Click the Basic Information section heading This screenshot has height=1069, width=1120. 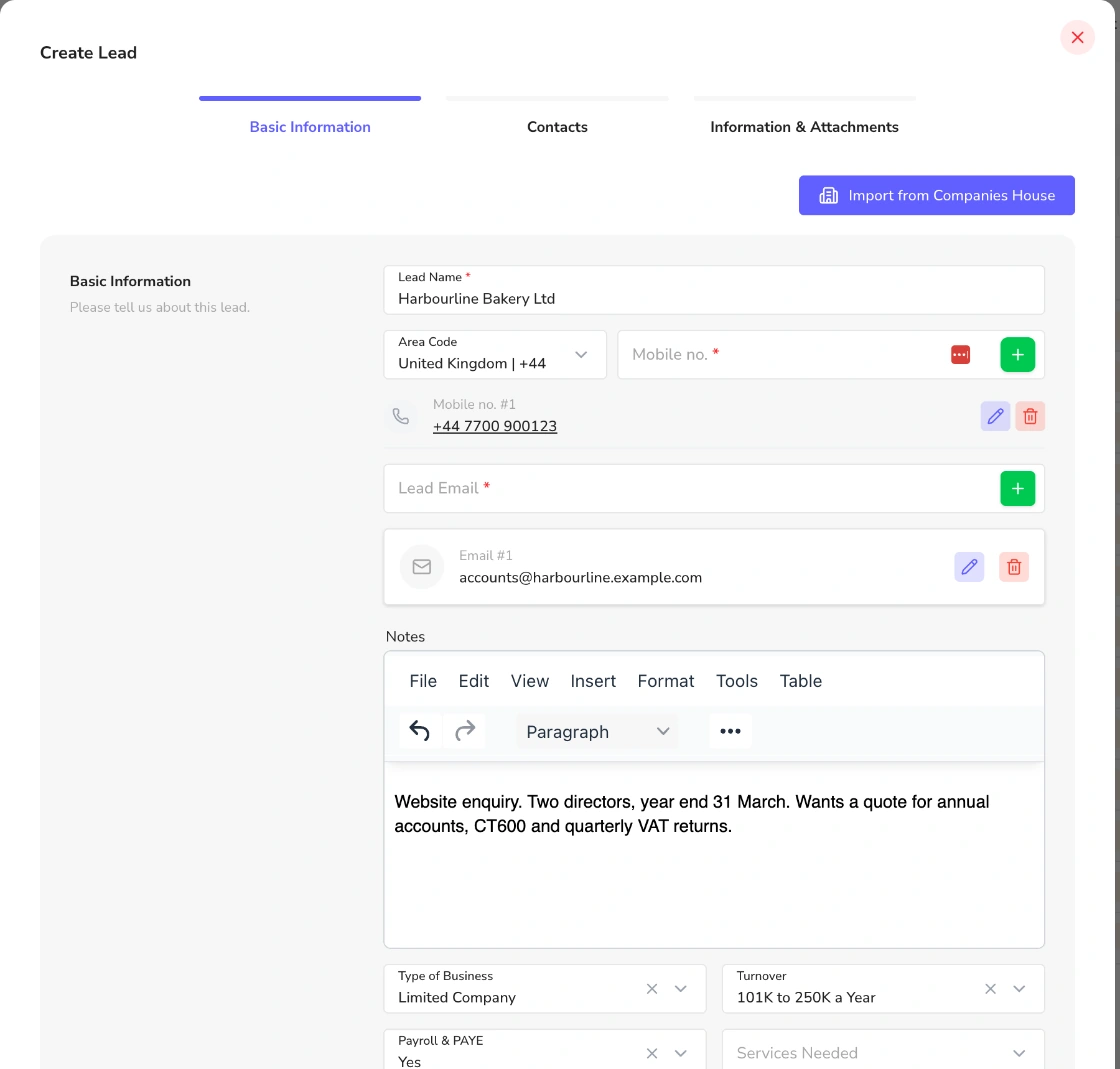pos(130,281)
